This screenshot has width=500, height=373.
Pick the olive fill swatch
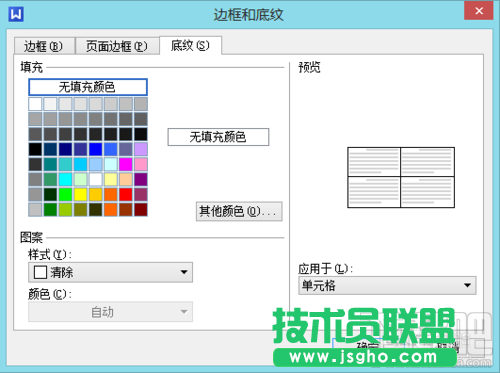point(80,210)
